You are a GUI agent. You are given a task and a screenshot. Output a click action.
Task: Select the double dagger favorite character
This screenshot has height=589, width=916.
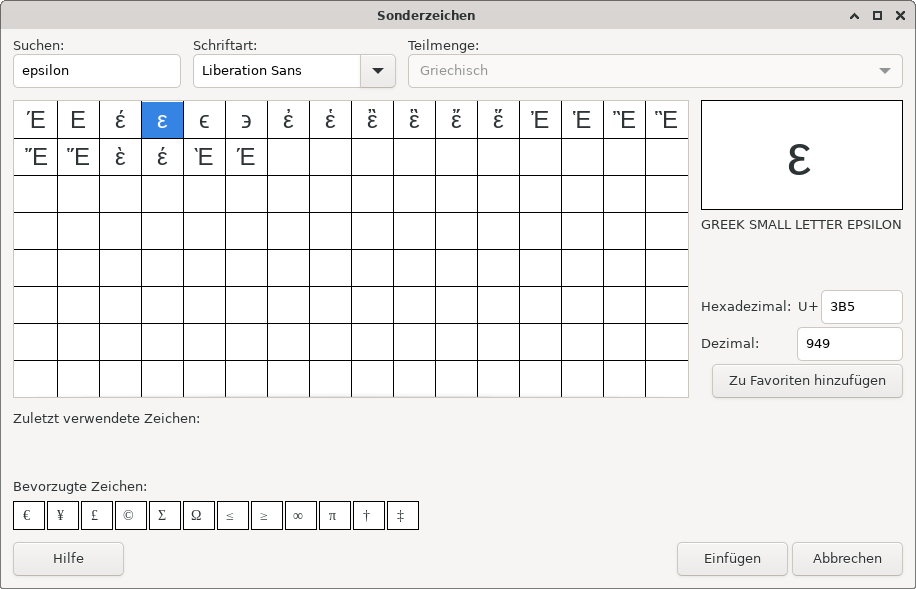403,515
